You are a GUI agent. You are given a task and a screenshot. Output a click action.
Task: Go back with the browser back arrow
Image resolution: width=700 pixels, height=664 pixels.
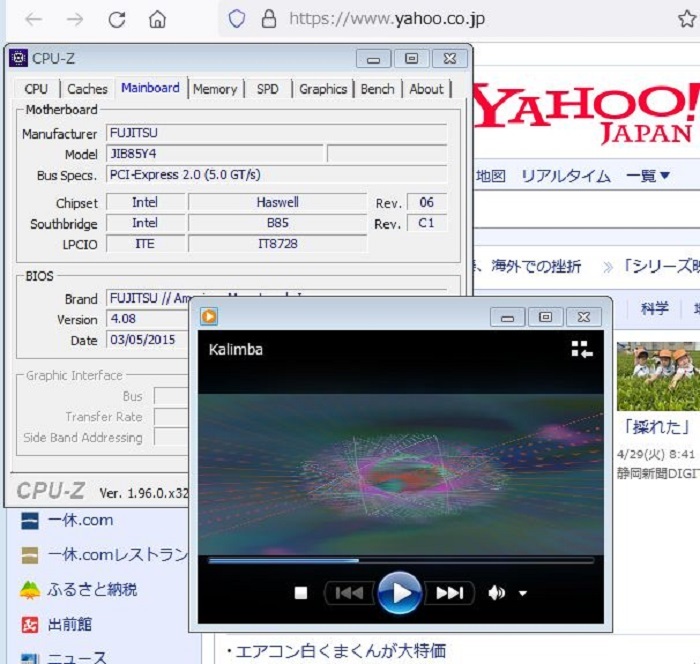[x=33, y=20]
